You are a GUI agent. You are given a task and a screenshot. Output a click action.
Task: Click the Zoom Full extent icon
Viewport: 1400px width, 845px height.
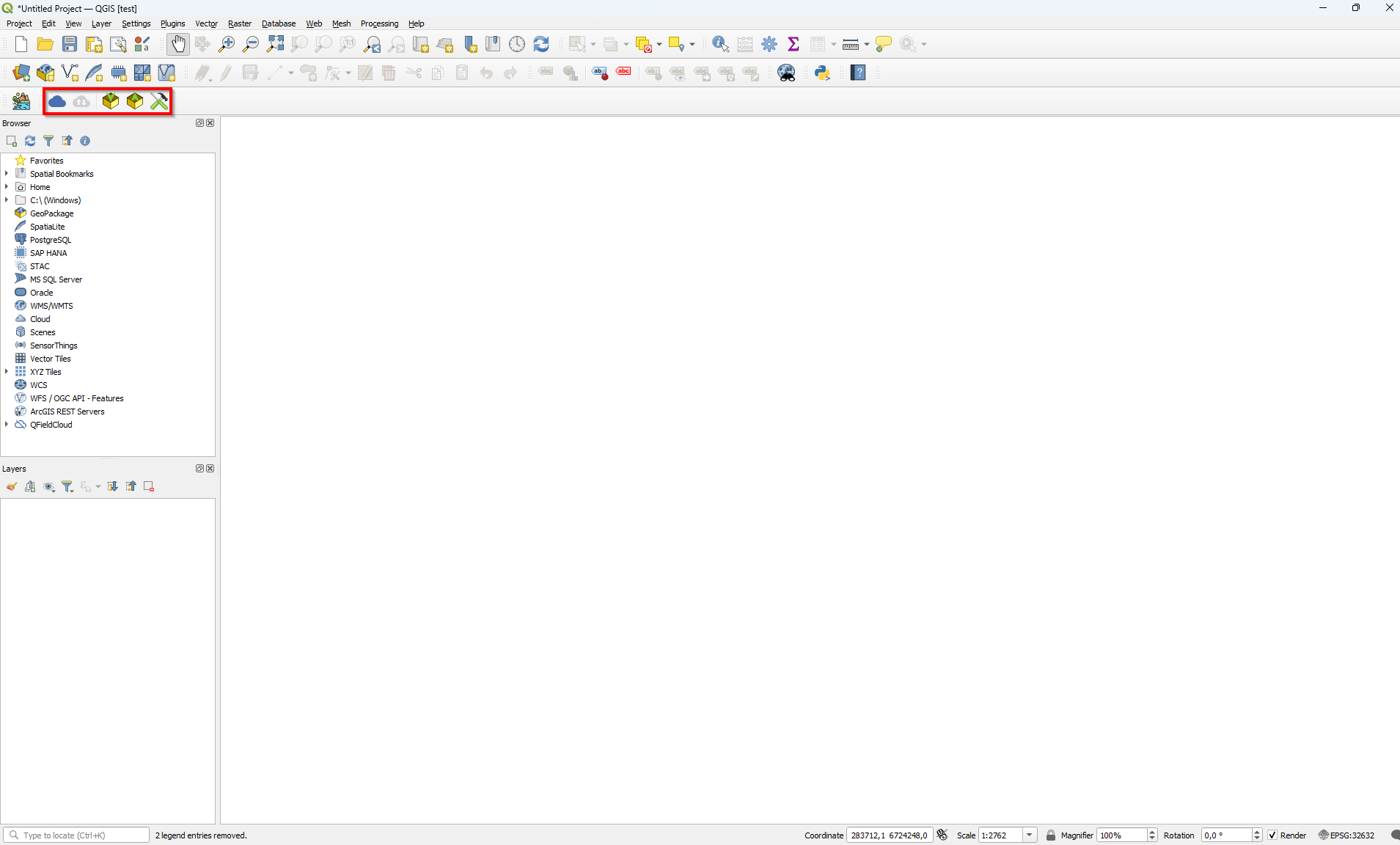(275, 44)
